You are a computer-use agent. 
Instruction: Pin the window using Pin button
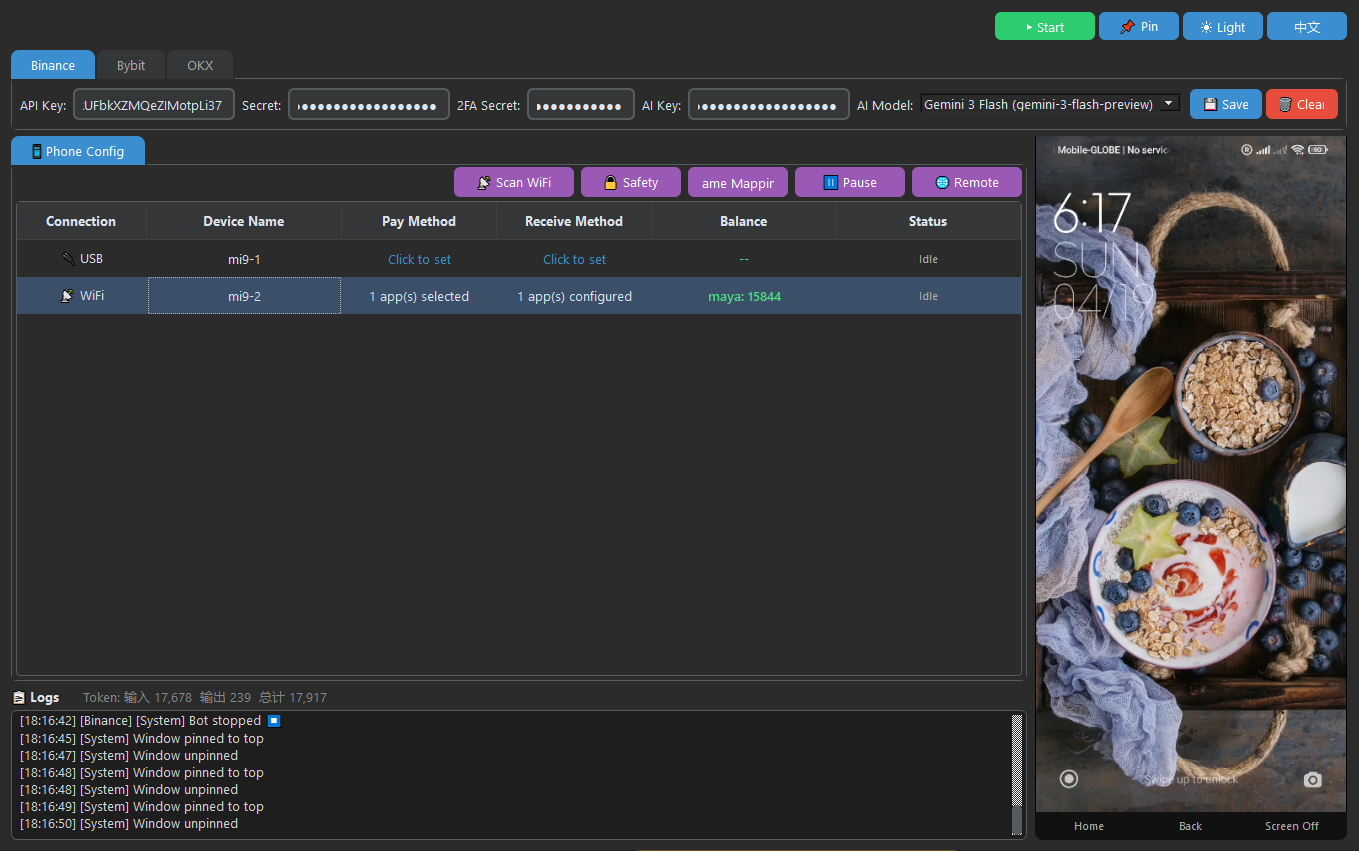1138,27
